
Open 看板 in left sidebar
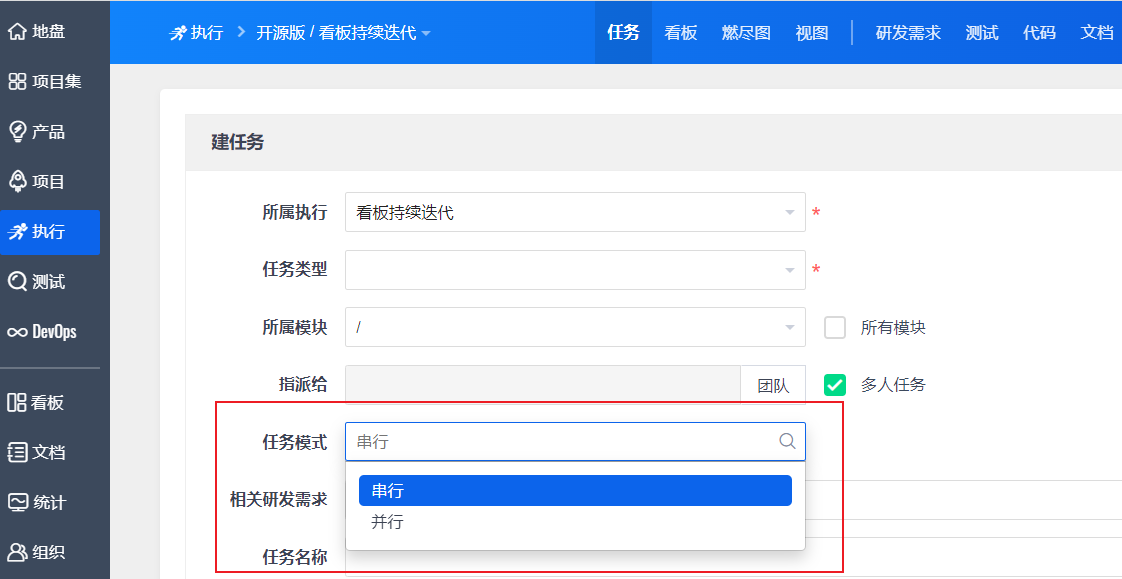[37, 403]
